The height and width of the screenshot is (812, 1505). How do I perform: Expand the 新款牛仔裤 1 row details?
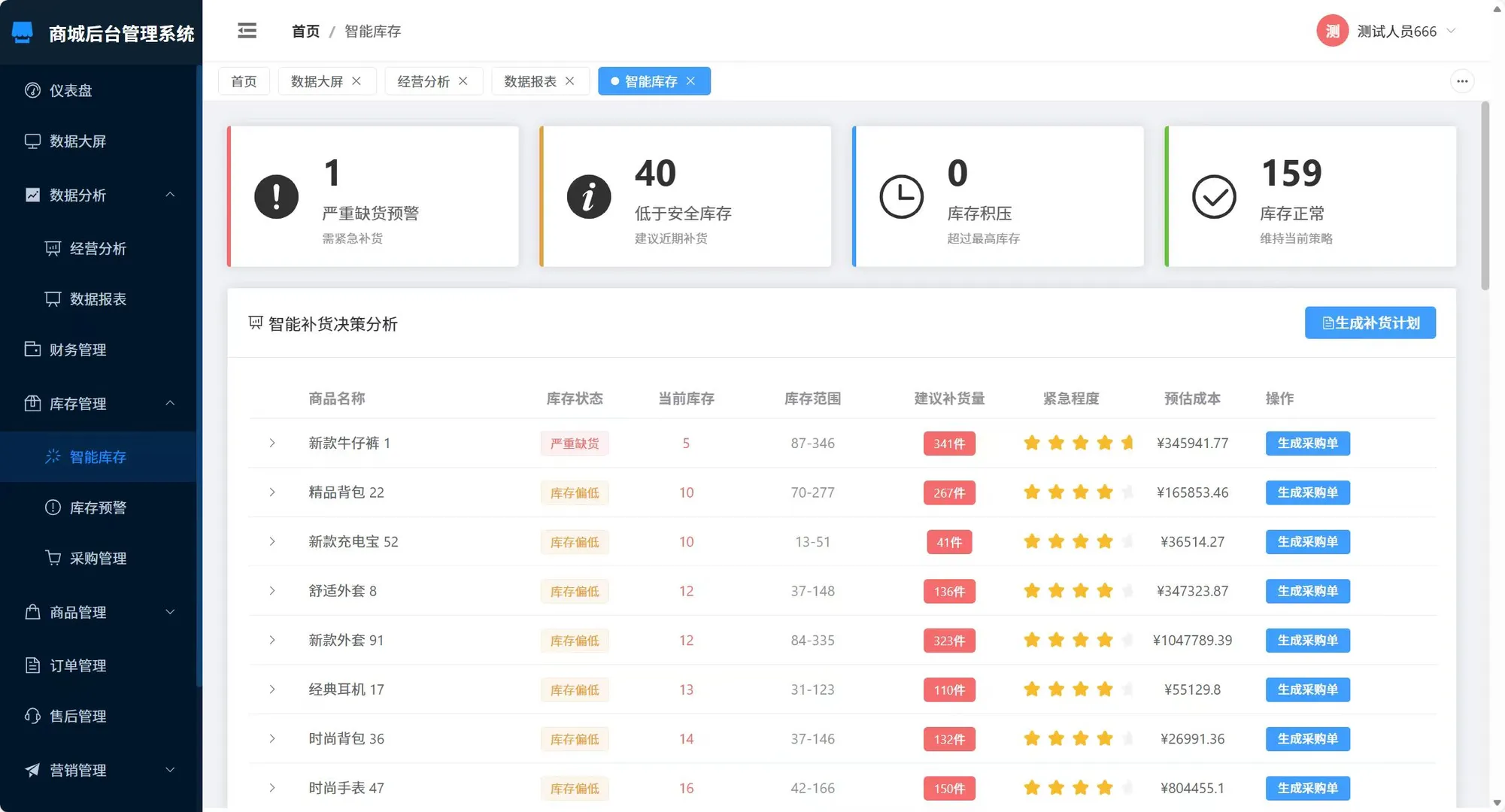tap(272, 443)
